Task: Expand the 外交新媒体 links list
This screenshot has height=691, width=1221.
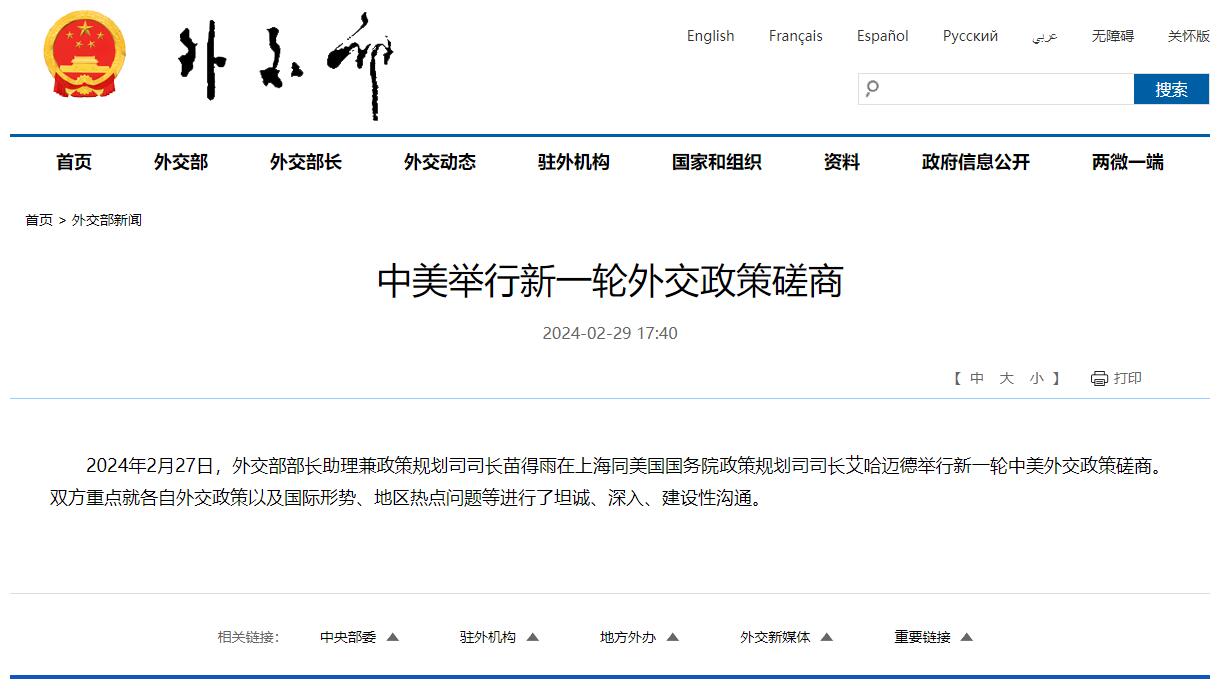Action: point(786,637)
